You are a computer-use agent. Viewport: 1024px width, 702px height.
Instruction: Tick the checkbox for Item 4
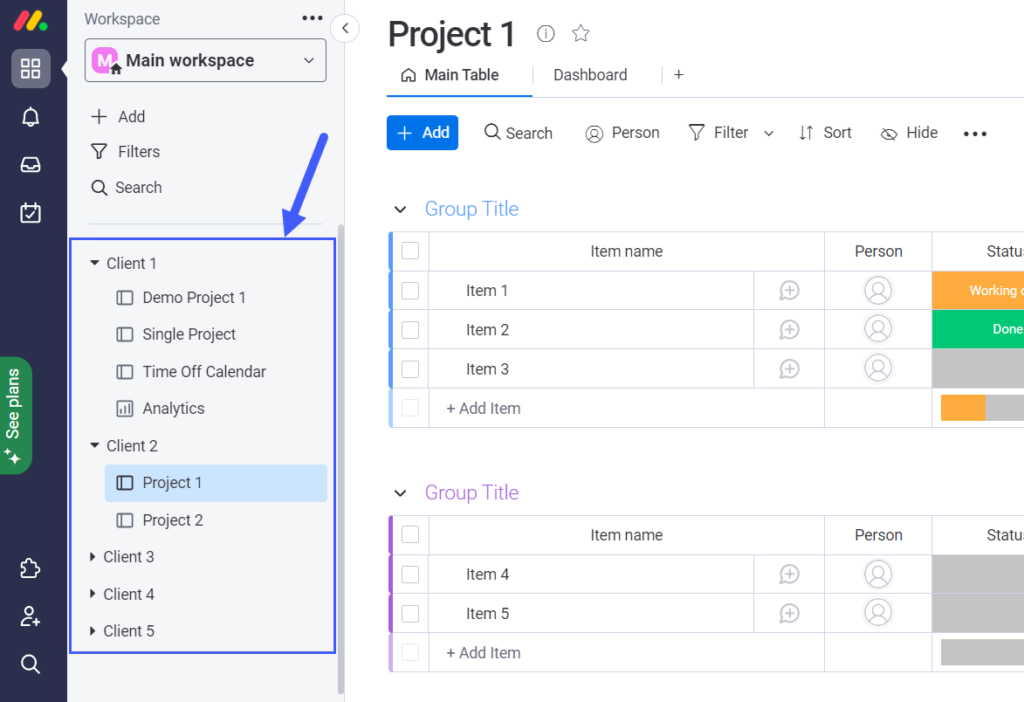click(x=410, y=574)
